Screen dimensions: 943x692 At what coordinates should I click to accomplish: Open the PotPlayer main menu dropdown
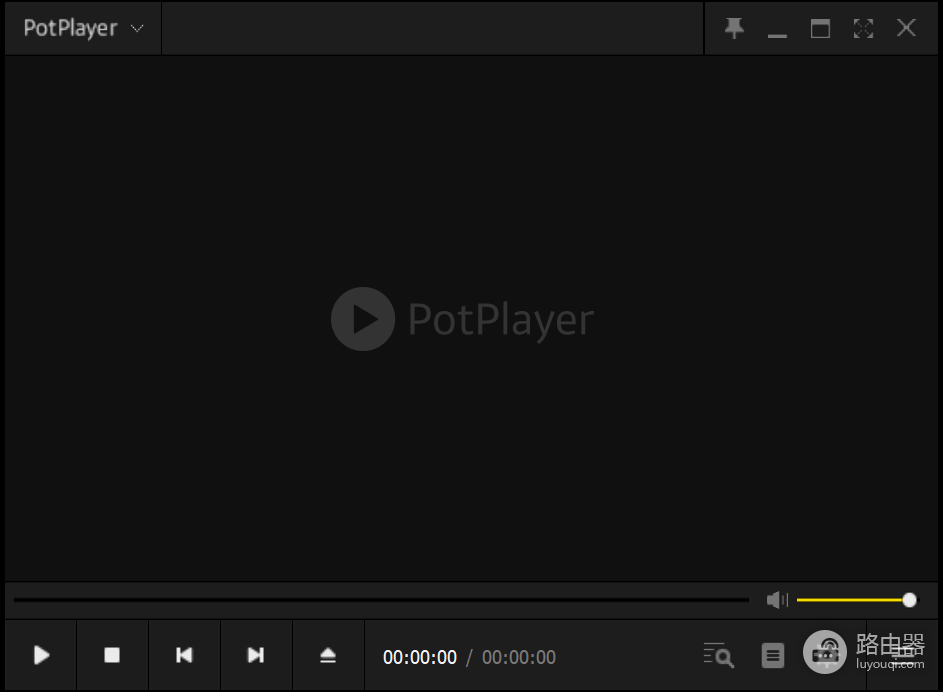pos(83,28)
